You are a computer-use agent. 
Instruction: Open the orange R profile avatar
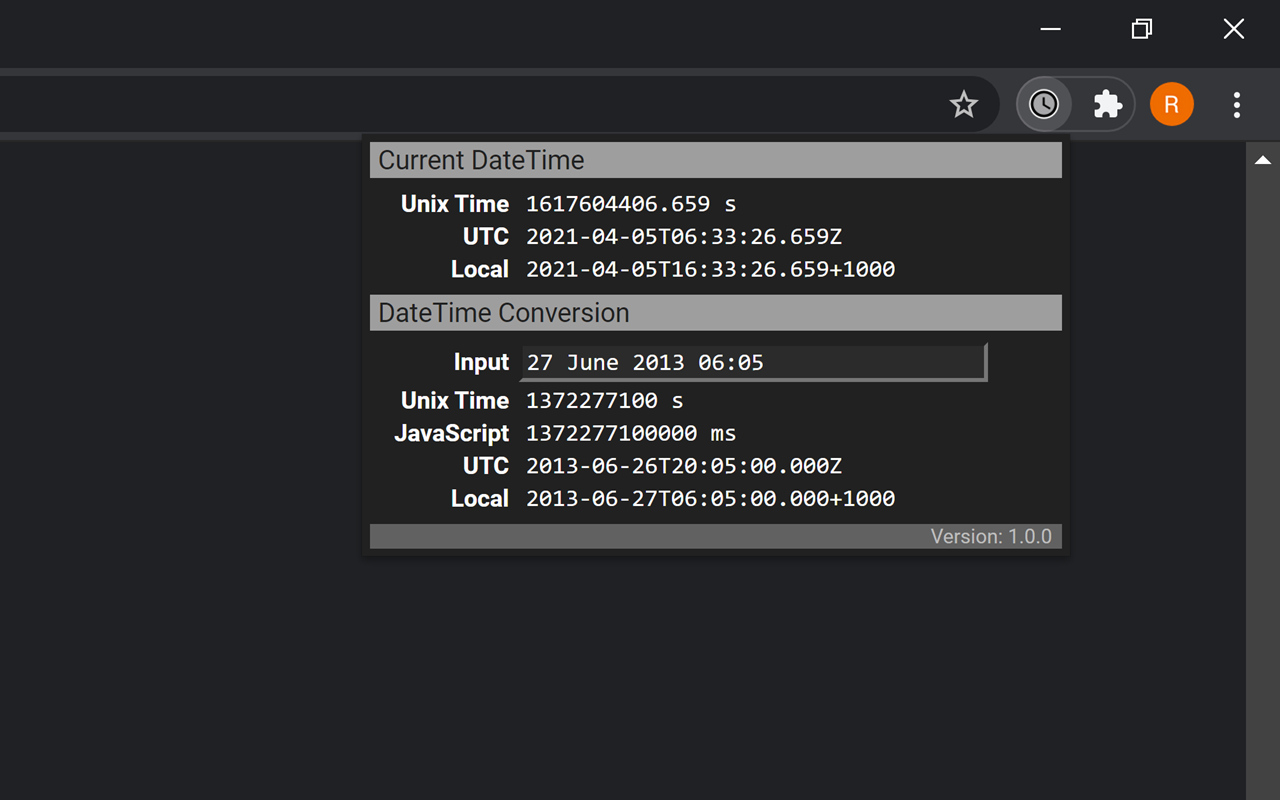pyautogui.click(x=1171, y=104)
